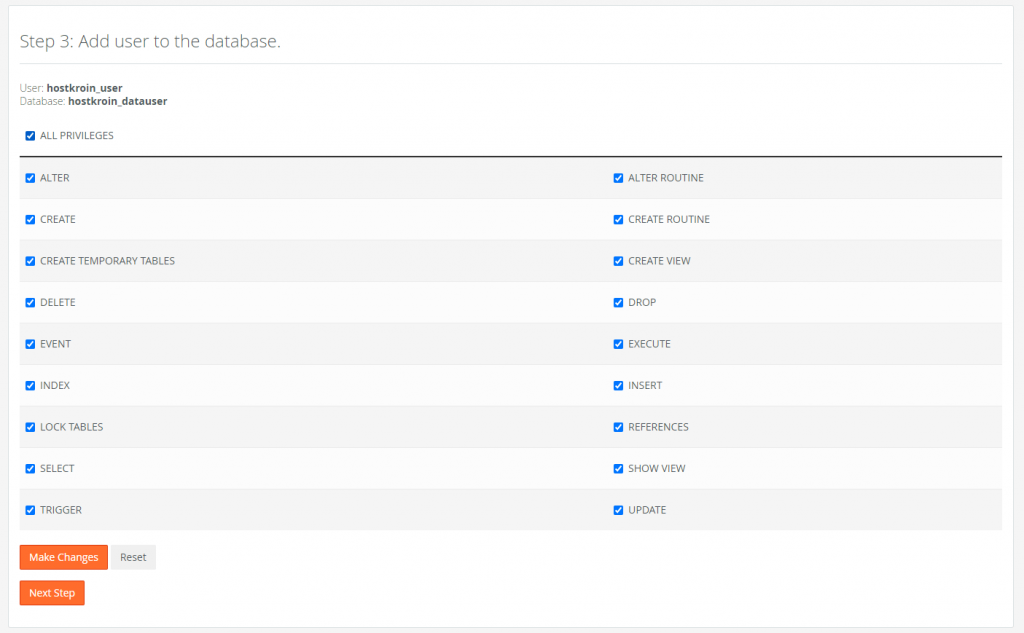This screenshot has height=633, width=1024.
Task: Toggle the SHOW VIEW checkbox
Action: pos(618,468)
